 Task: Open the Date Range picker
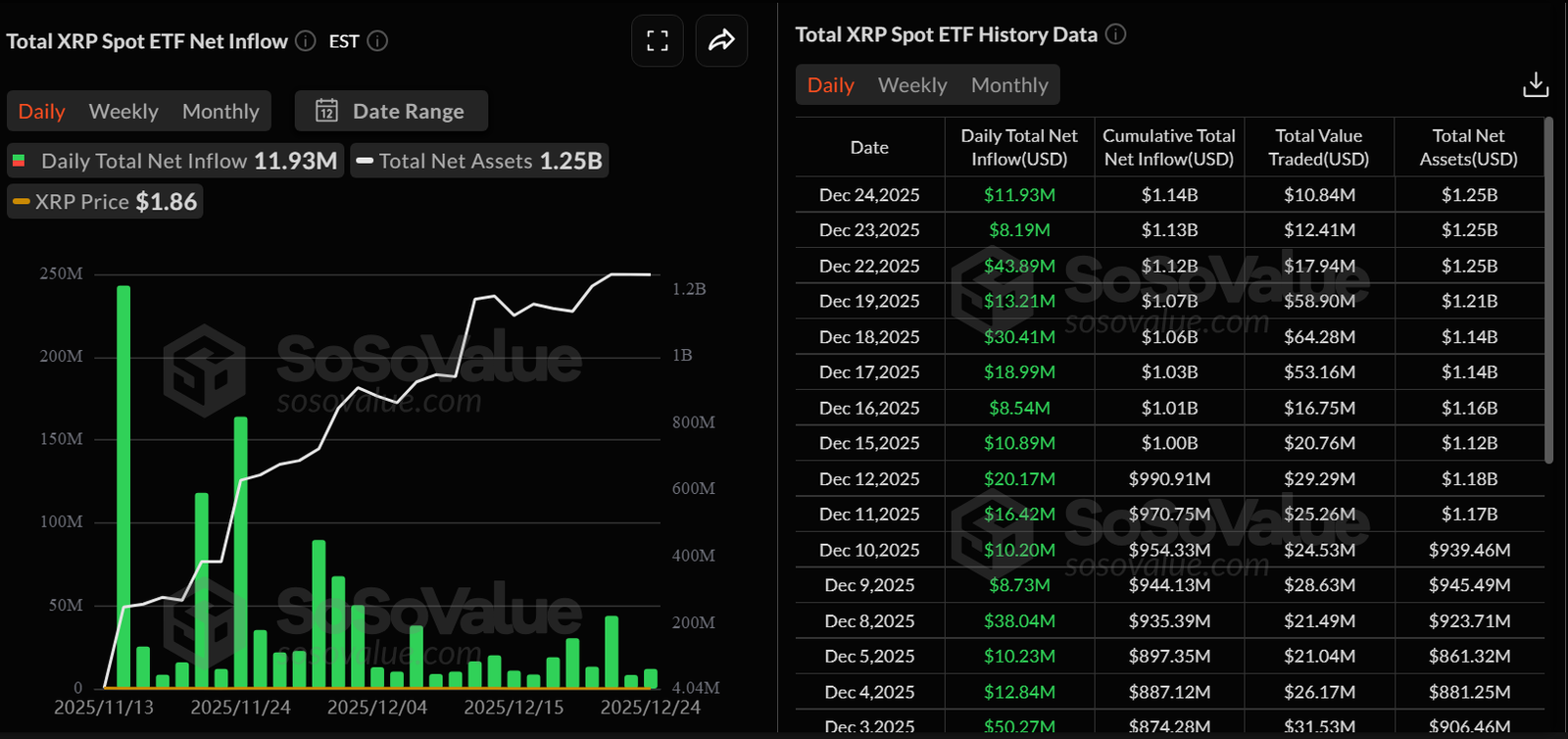click(x=391, y=111)
